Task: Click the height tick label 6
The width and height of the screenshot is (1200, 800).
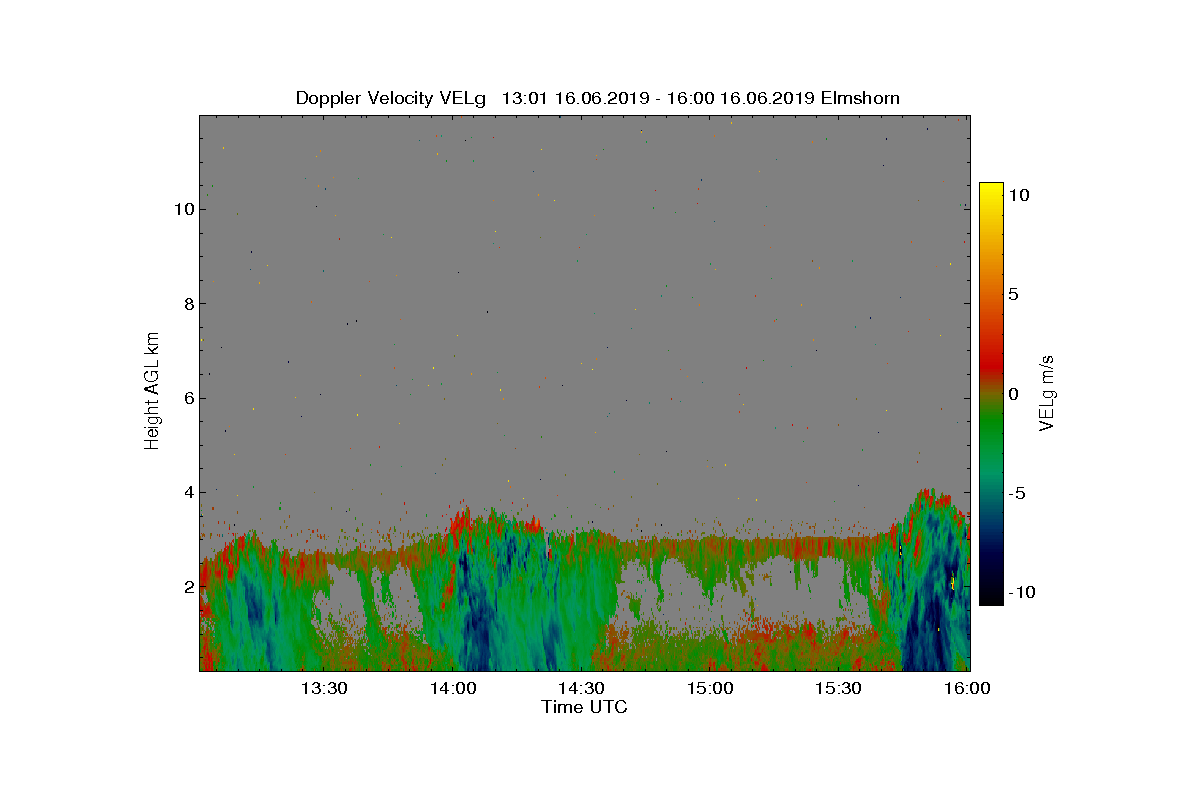Action: coord(187,398)
